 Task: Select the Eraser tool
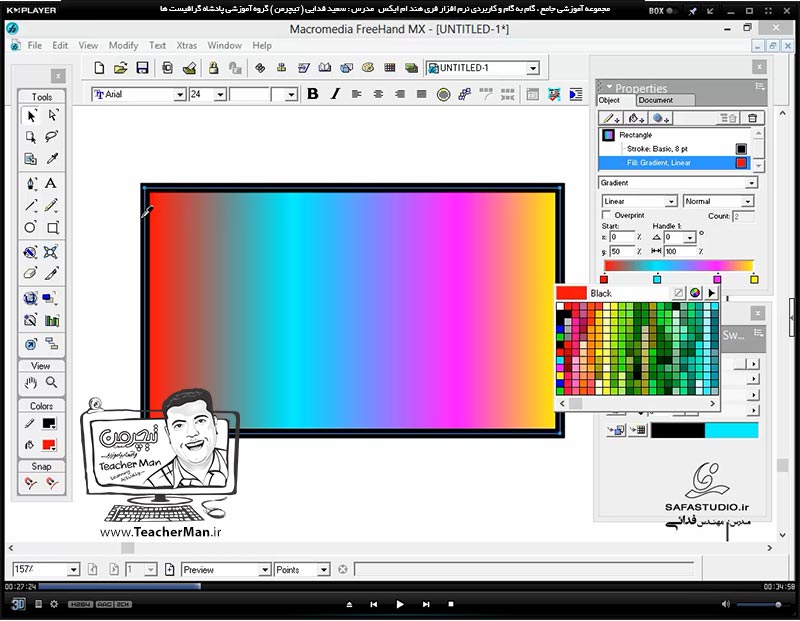[31, 274]
